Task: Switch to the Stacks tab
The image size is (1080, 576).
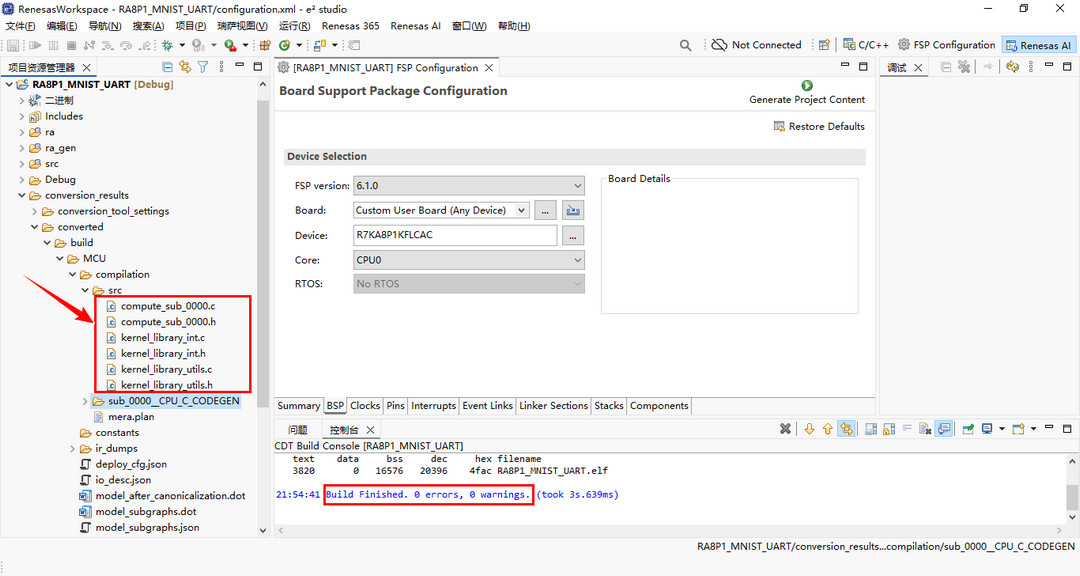Action: click(x=609, y=406)
